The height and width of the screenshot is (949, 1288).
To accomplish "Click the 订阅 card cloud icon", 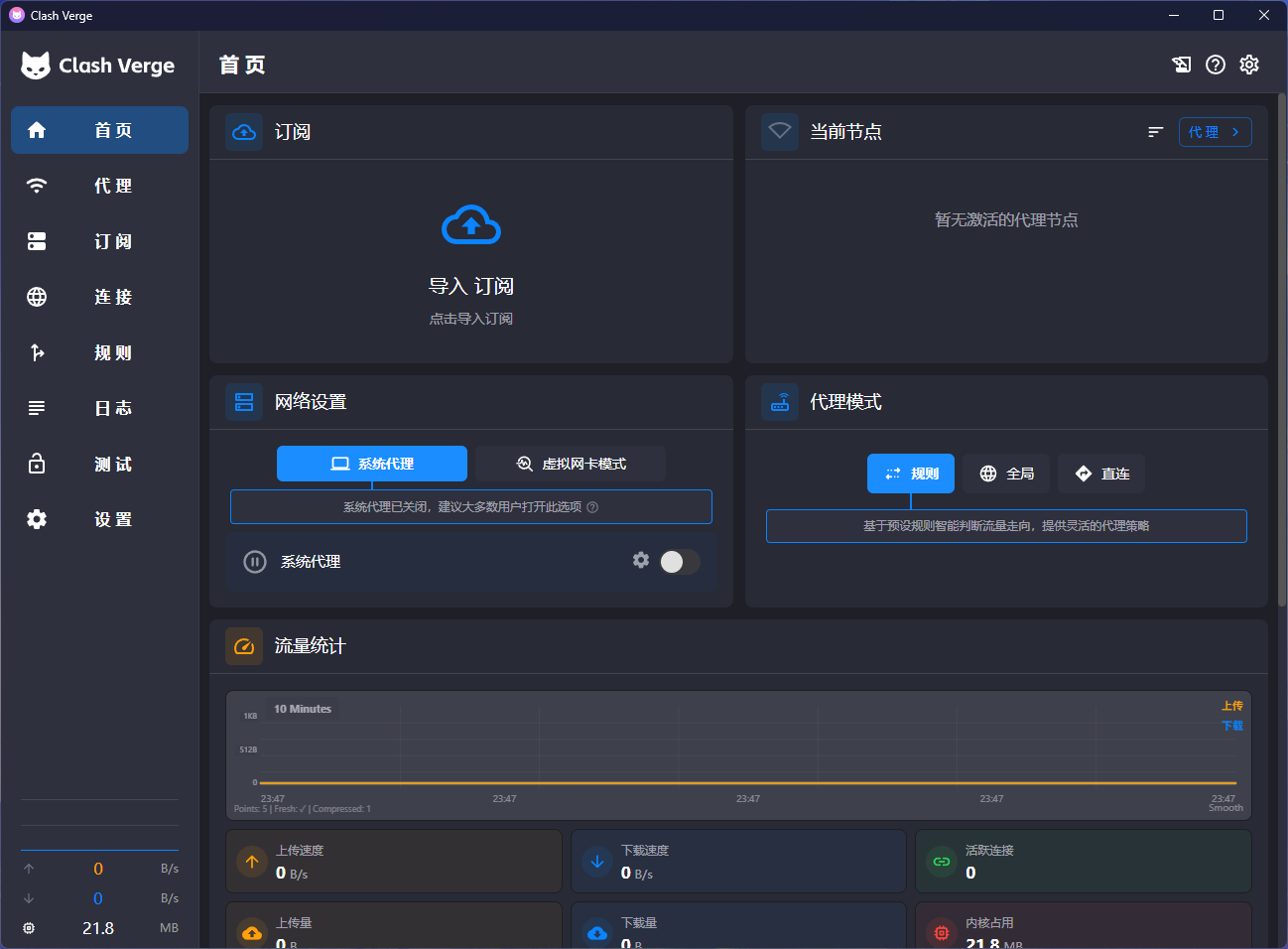I will [x=244, y=132].
